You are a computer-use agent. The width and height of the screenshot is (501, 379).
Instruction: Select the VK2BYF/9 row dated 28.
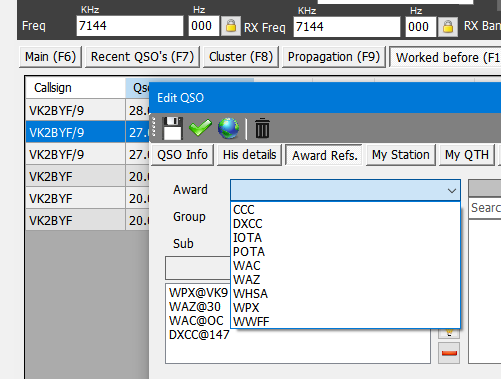[88, 110]
